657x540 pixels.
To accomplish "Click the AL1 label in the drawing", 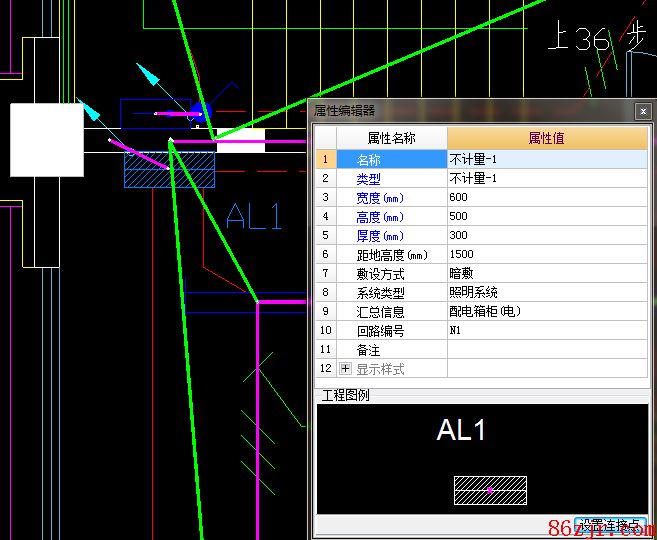I will click(254, 216).
